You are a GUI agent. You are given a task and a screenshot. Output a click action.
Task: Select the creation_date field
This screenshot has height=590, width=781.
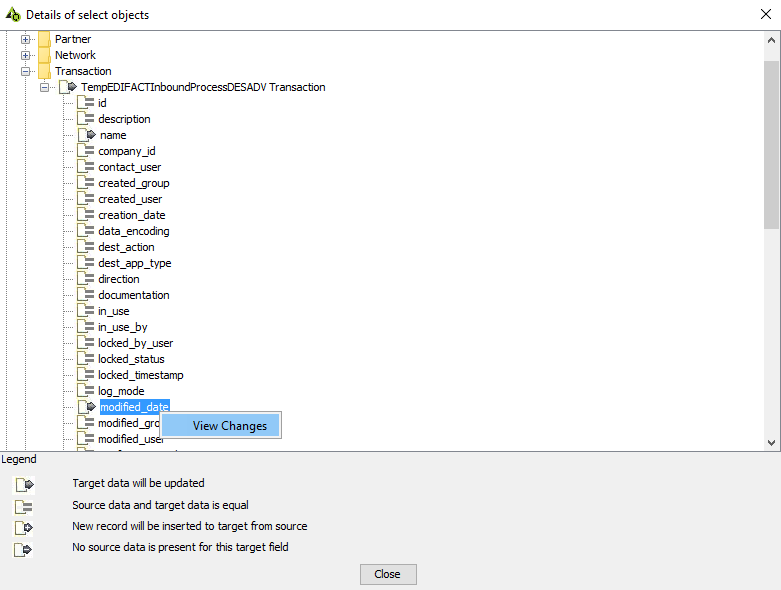coord(131,215)
